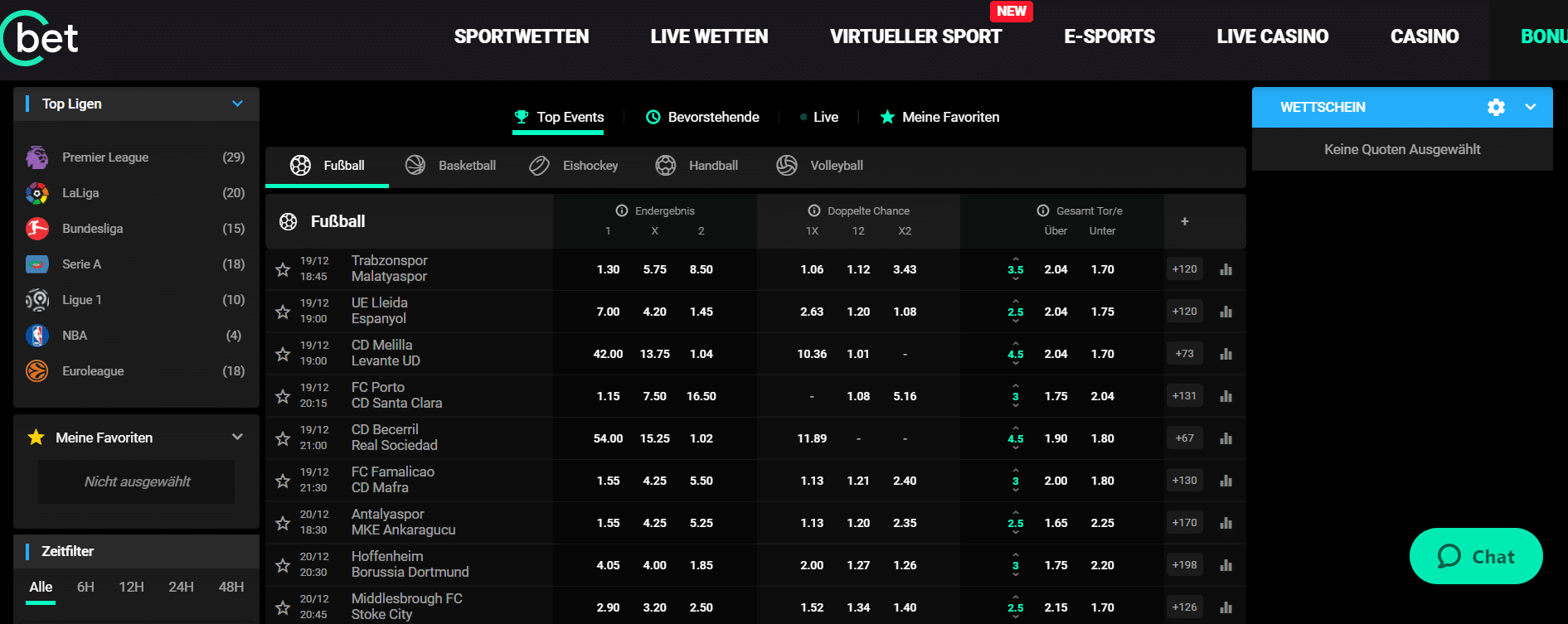This screenshot has width=1568, height=624.
Task: Collapse the Top Ligen panel
Action: click(237, 104)
